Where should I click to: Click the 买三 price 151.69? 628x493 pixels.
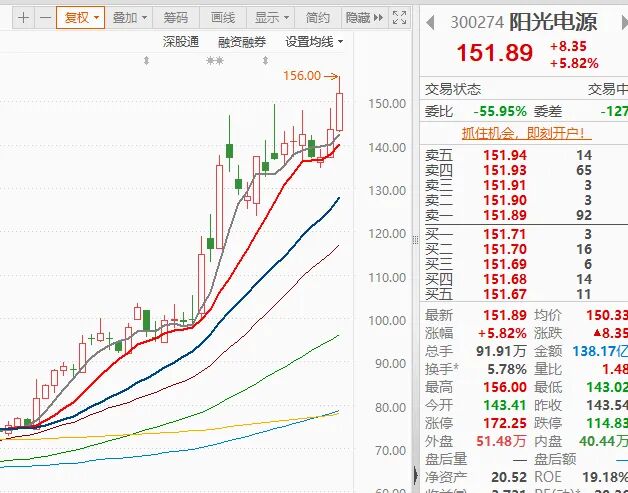pyautogui.click(x=505, y=264)
